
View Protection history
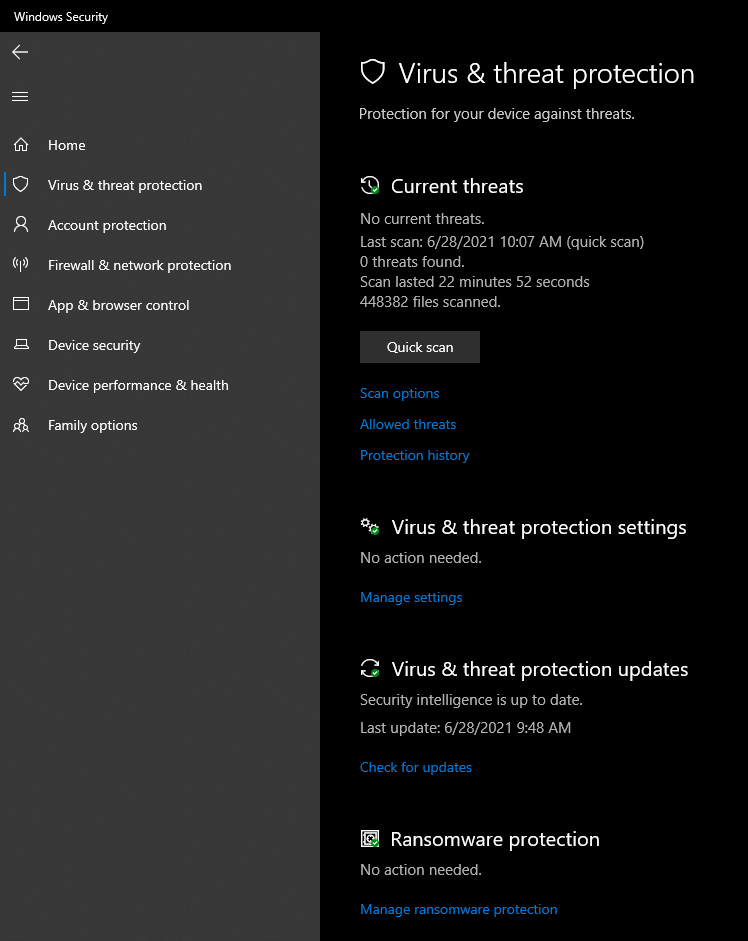[x=414, y=455]
